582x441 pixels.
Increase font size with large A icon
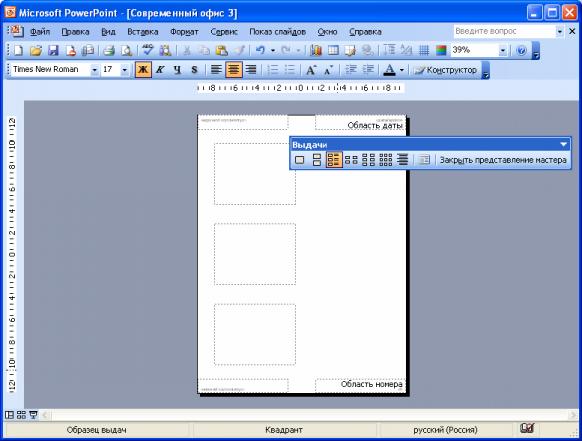point(310,70)
